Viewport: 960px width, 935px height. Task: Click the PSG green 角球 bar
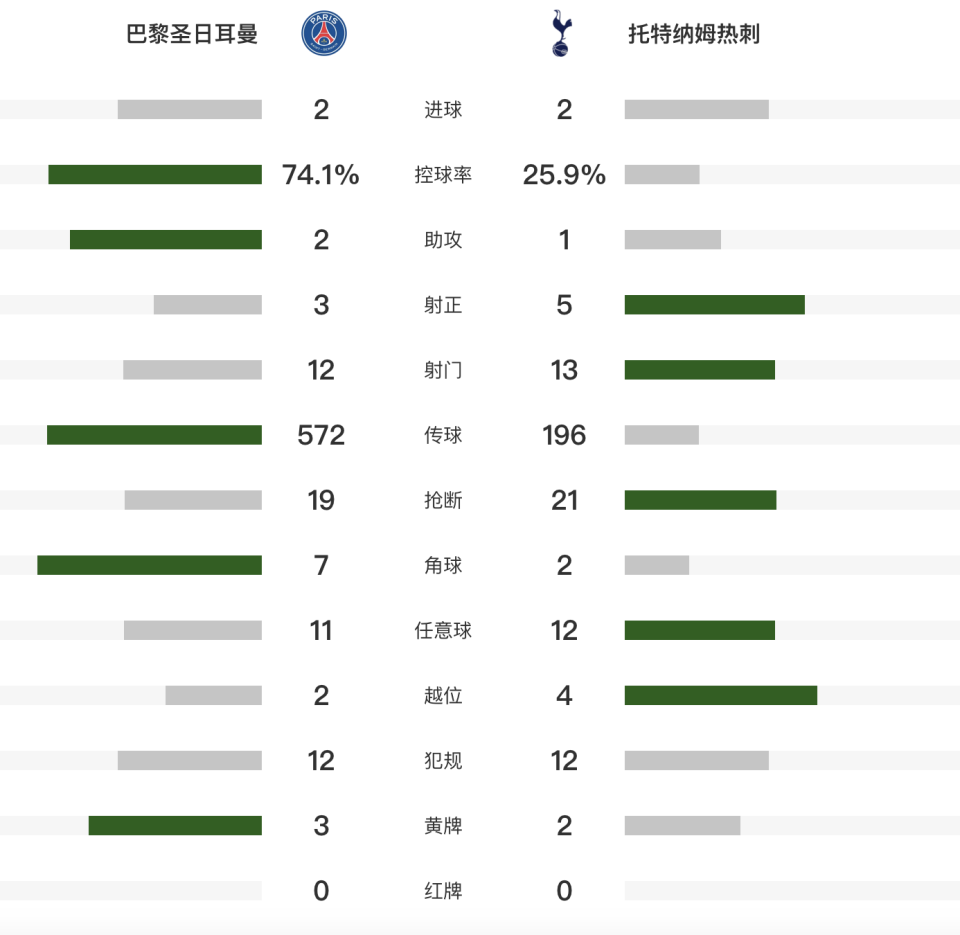coord(149,565)
